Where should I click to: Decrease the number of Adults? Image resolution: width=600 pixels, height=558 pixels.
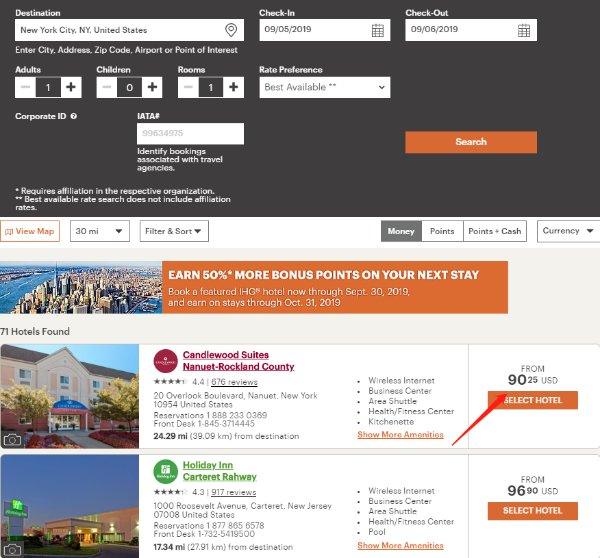(x=26, y=87)
